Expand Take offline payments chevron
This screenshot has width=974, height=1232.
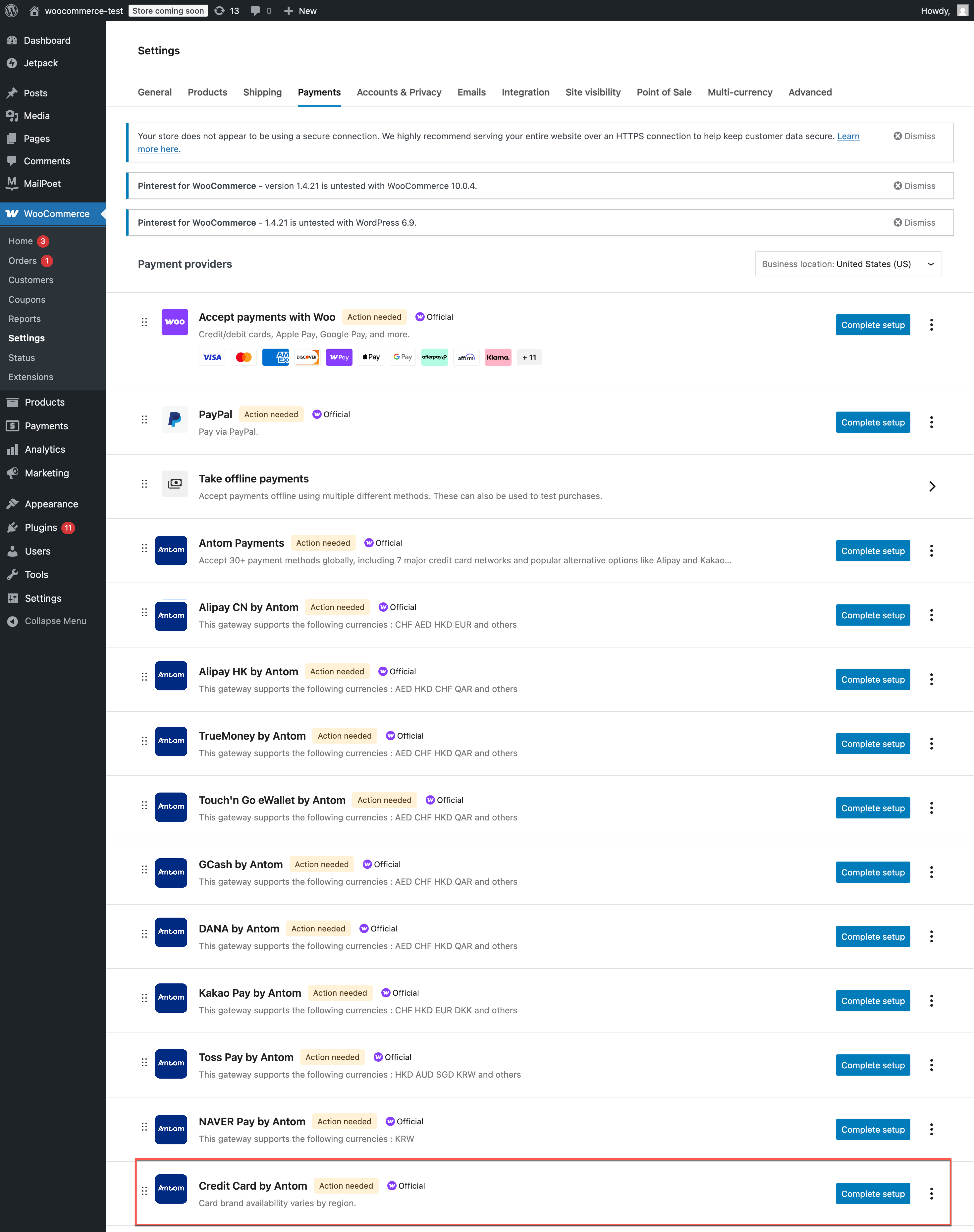click(932, 487)
